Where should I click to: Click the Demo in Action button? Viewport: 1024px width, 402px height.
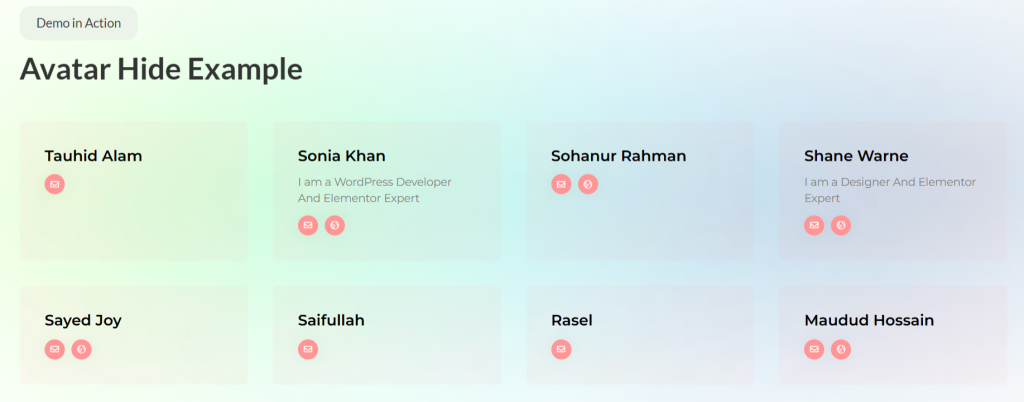(78, 23)
